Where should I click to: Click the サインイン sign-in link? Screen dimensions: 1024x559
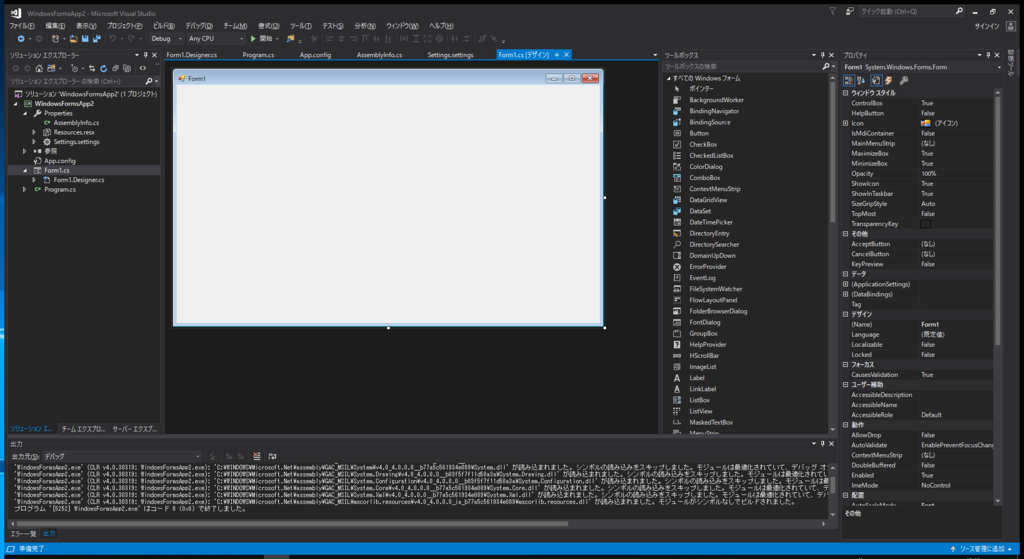987,26
